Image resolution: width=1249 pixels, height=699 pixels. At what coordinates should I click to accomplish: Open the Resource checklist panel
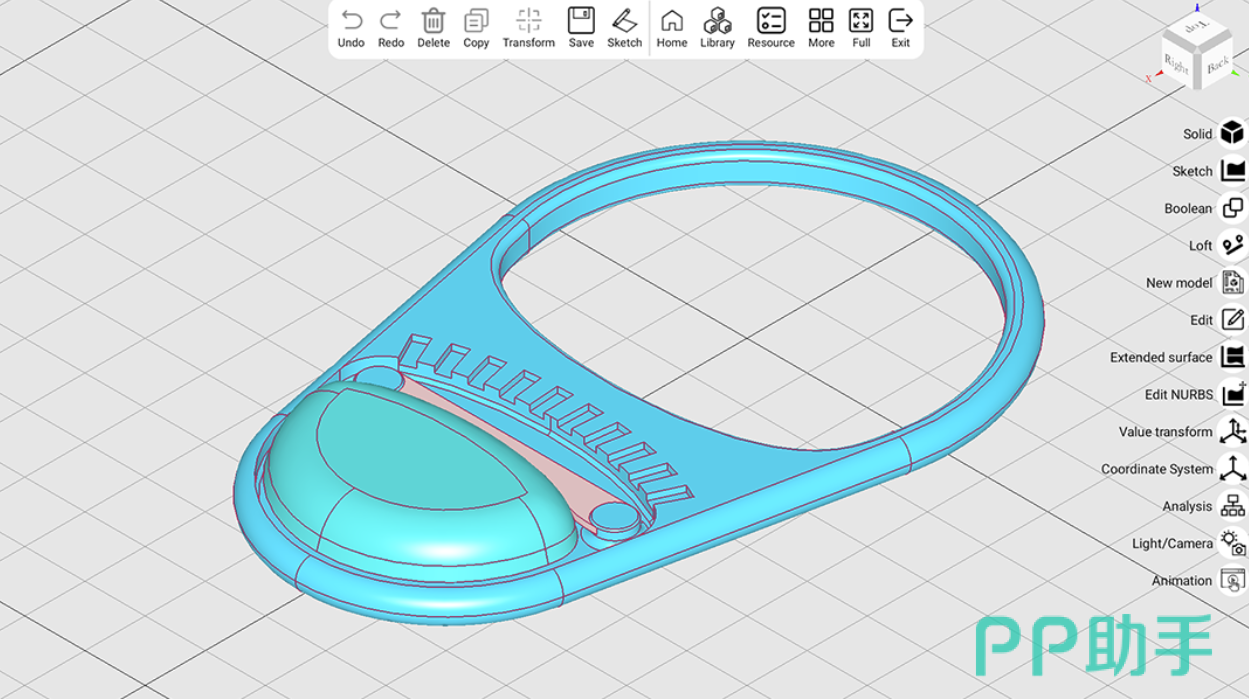pos(771,21)
